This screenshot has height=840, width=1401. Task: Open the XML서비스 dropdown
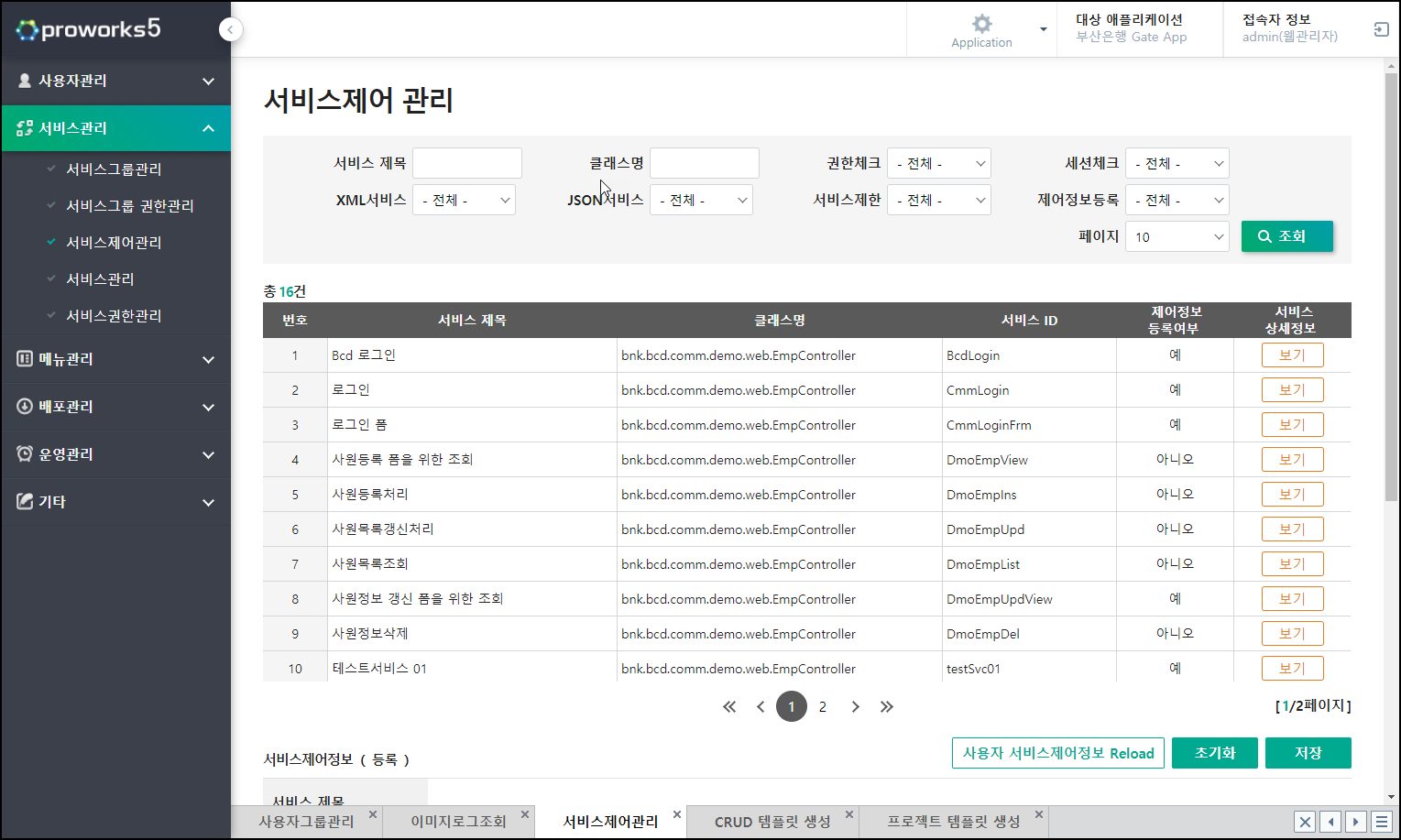(x=464, y=201)
